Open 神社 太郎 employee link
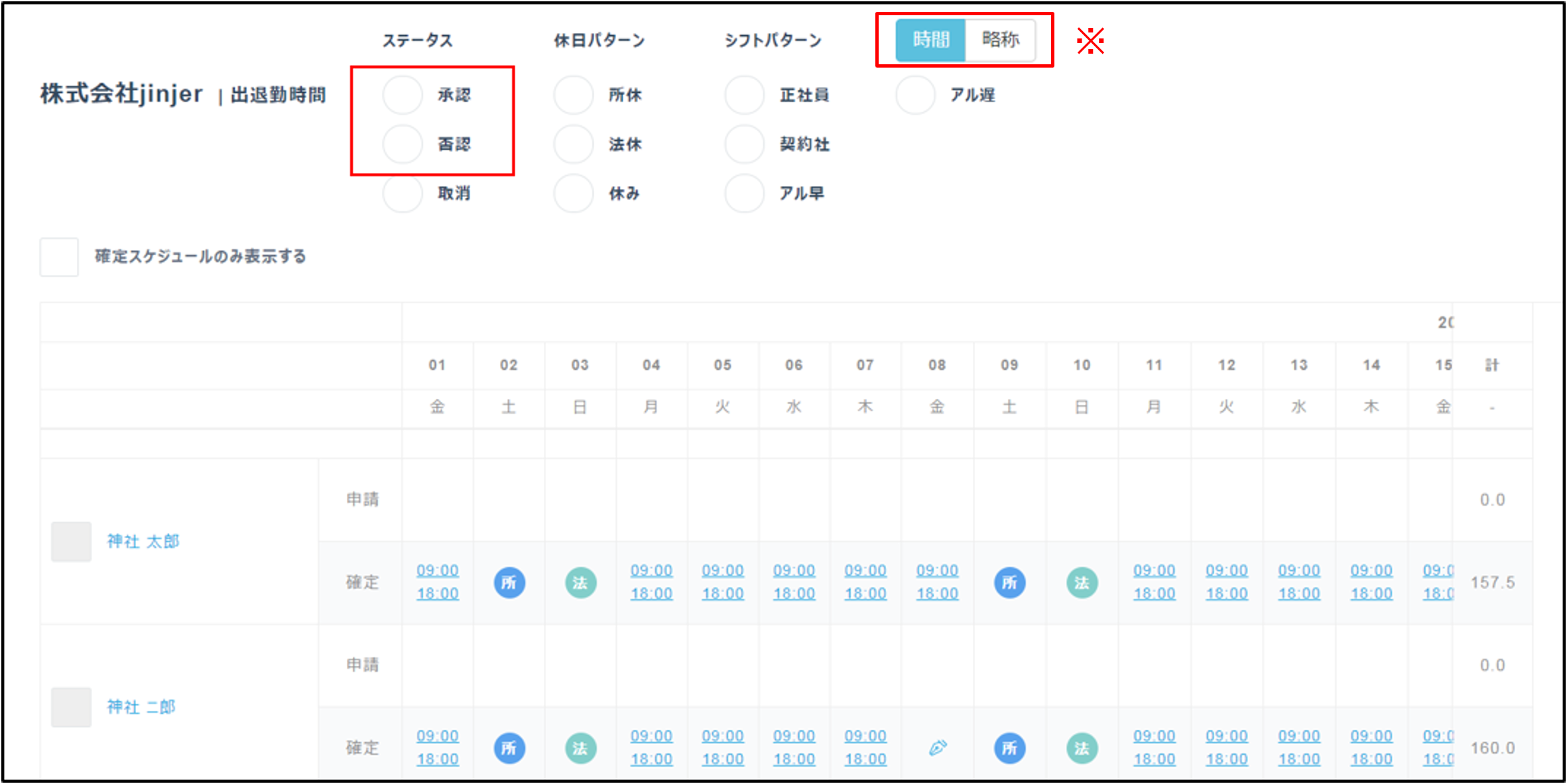1567x784 pixels. pos(143,541)
